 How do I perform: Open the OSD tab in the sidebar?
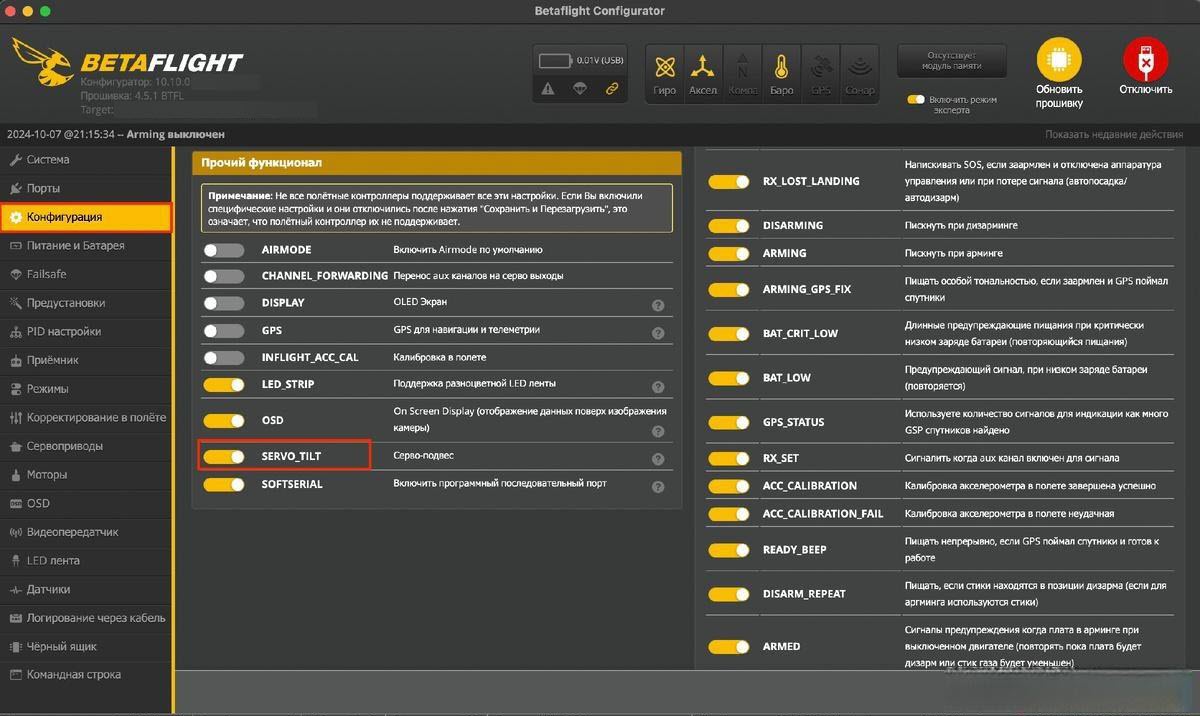(86, 503)
